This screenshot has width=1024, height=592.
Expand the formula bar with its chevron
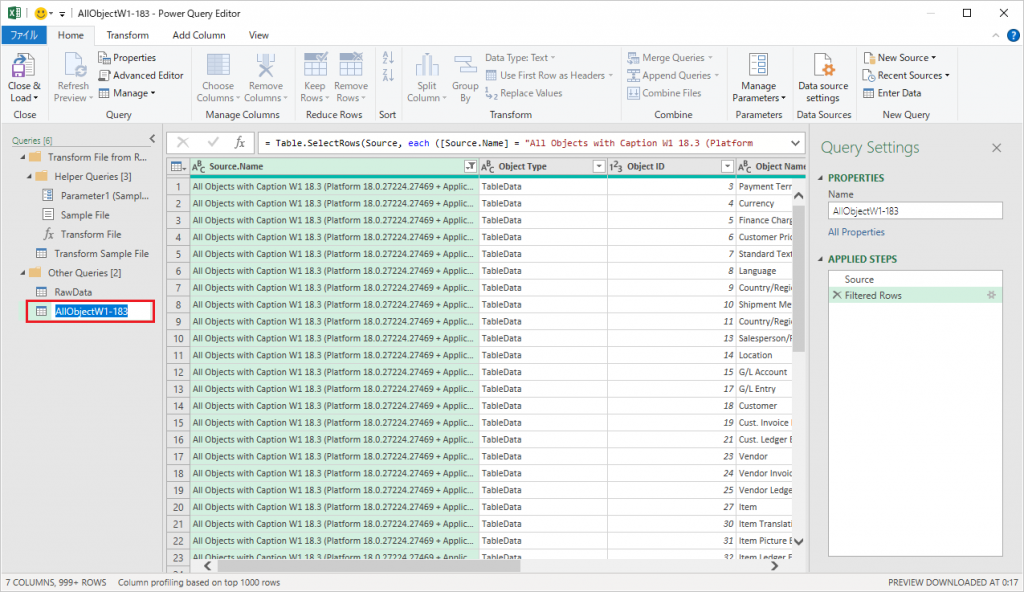(x=795, y=143)
